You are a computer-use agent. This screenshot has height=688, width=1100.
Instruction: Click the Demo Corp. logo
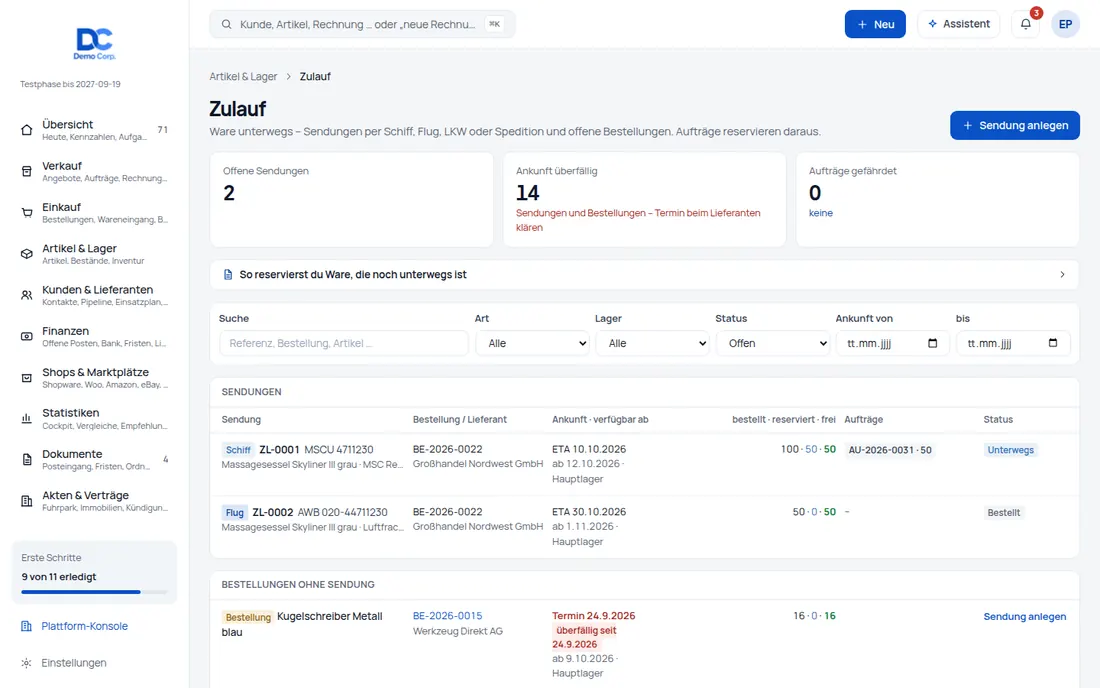pyautogui.click(x=95, y=43)
